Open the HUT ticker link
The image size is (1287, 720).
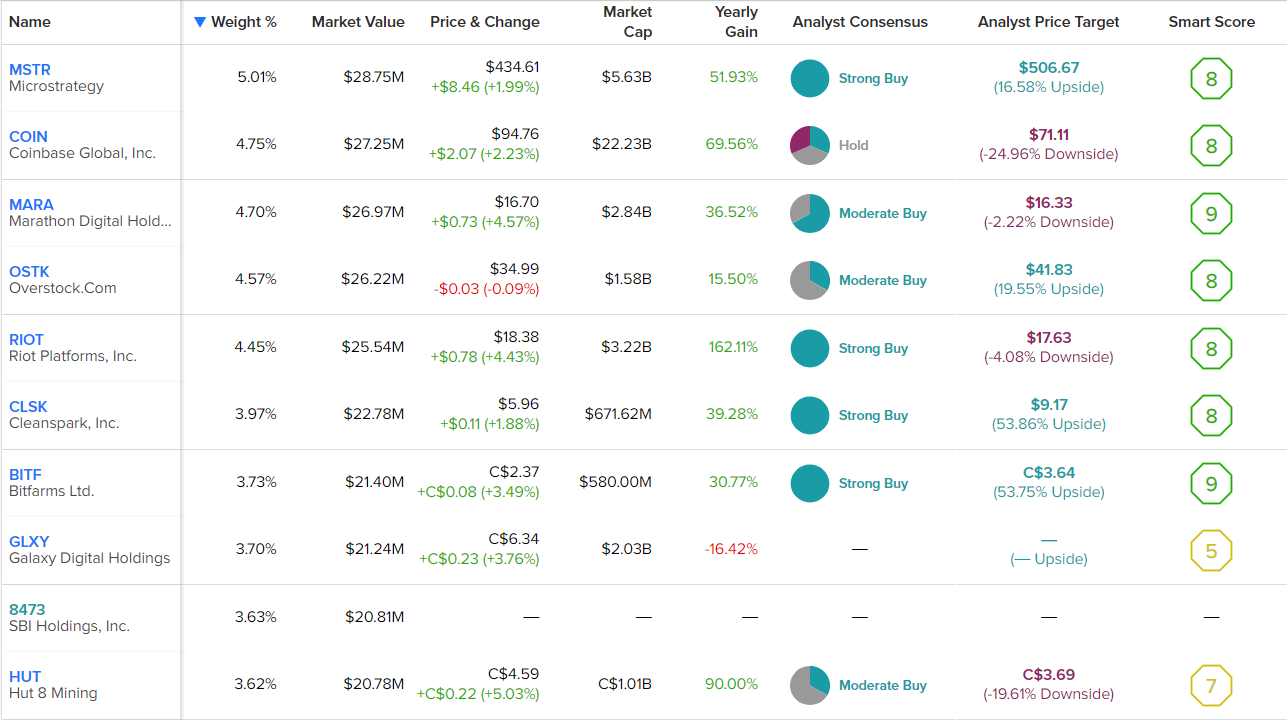point(25,677)
